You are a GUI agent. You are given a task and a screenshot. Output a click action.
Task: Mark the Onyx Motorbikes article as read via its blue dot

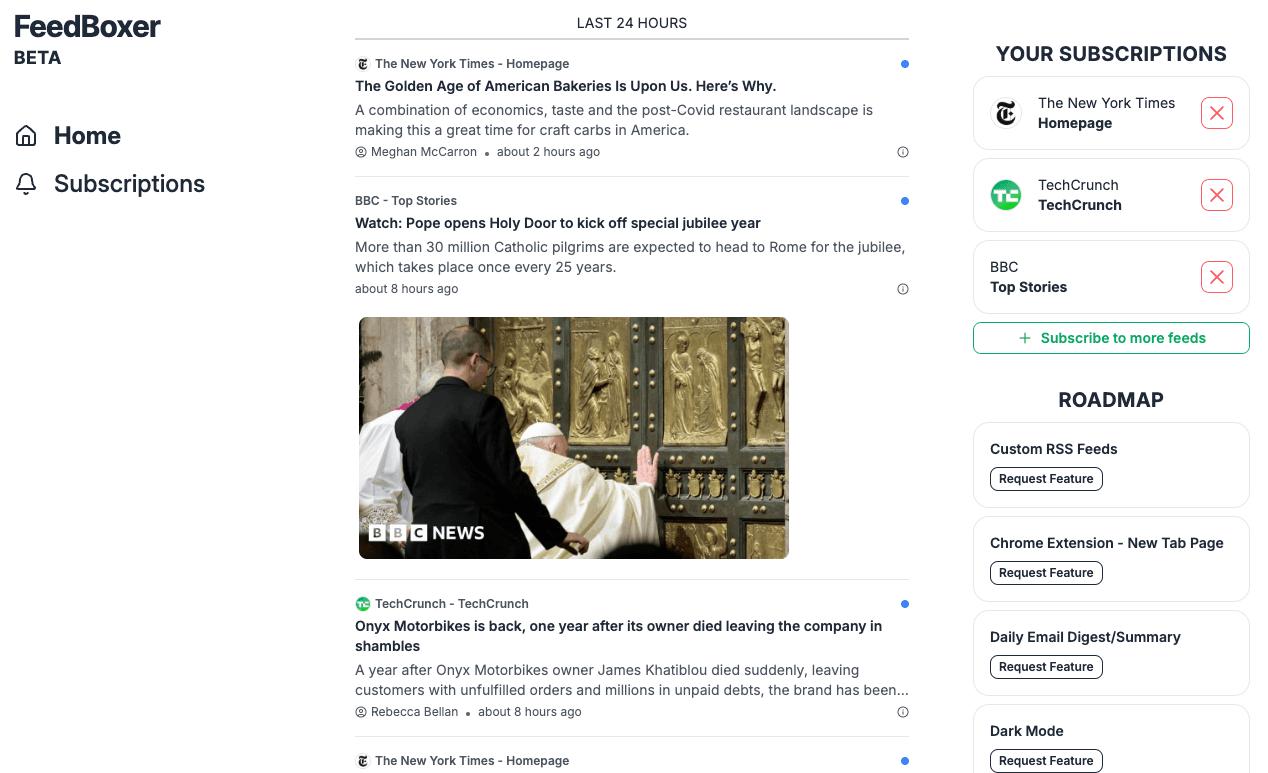click(x=905, y=603)
